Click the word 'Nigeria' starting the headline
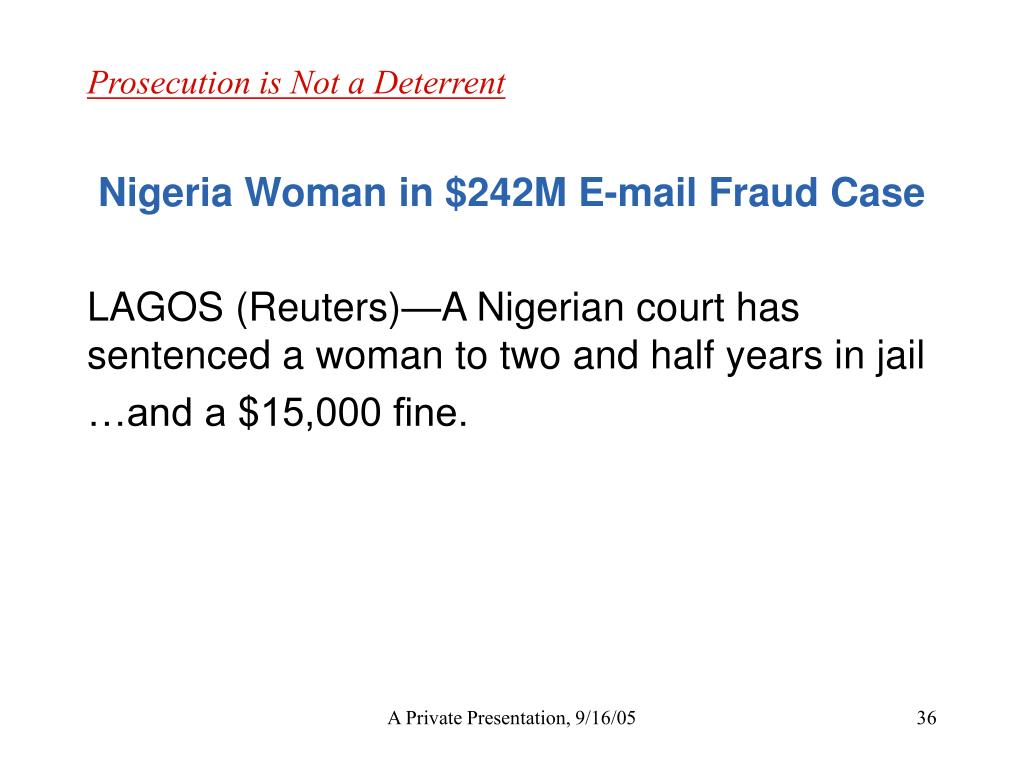 pos(165,193)
